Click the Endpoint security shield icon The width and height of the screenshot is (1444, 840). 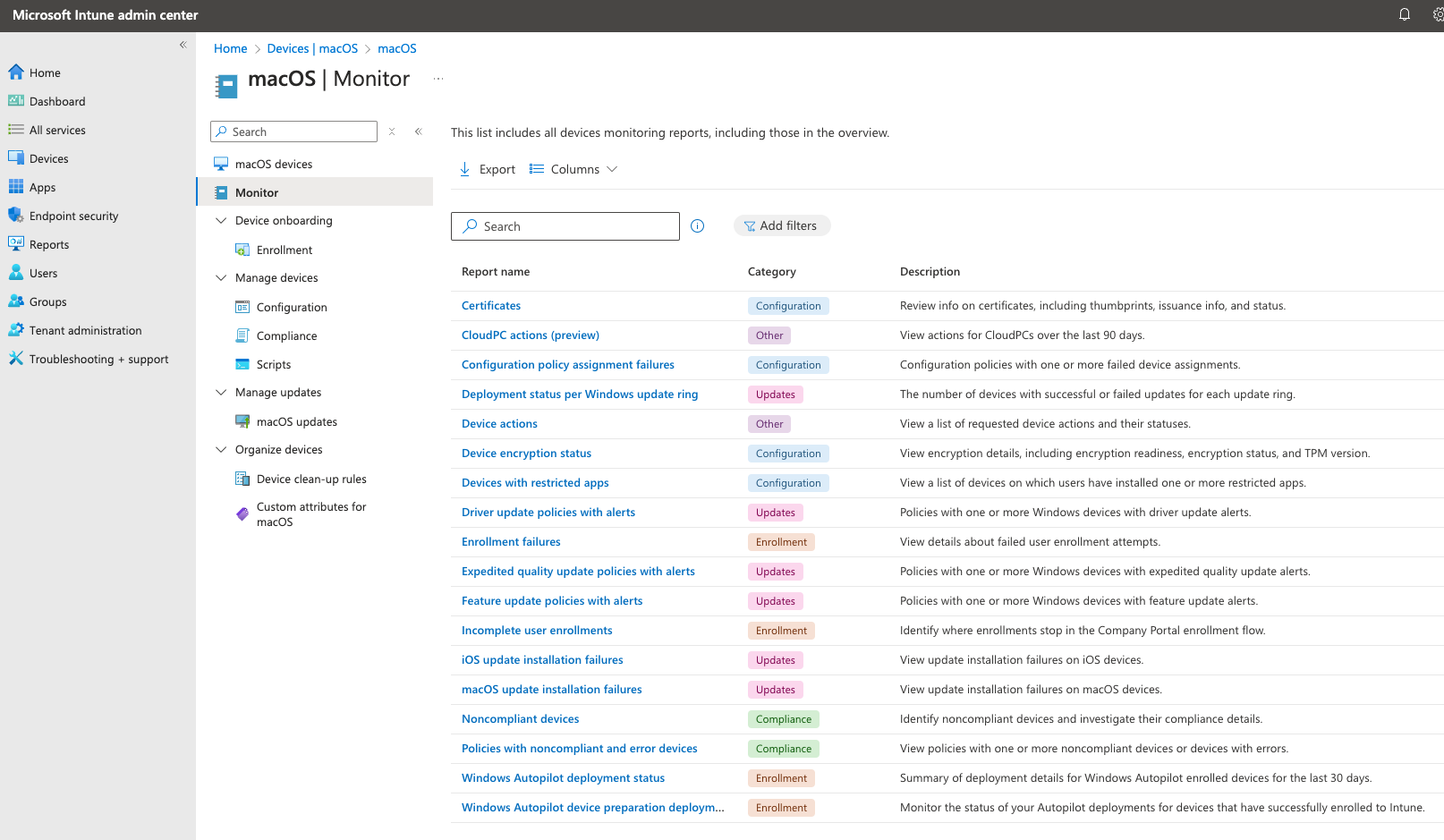(x=16, y=216)
